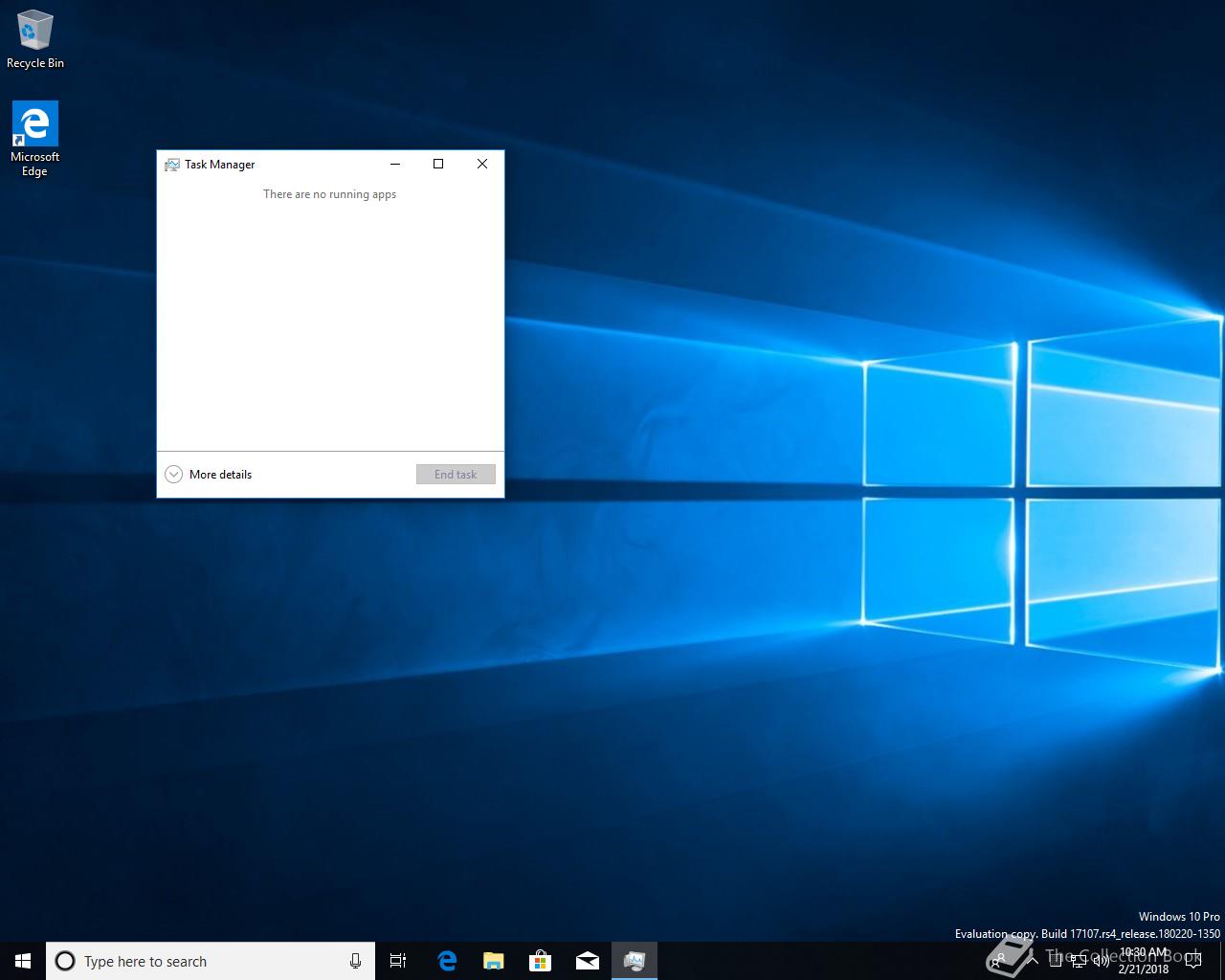Activate the Cortana microphone icon

(x=355, y=961)
